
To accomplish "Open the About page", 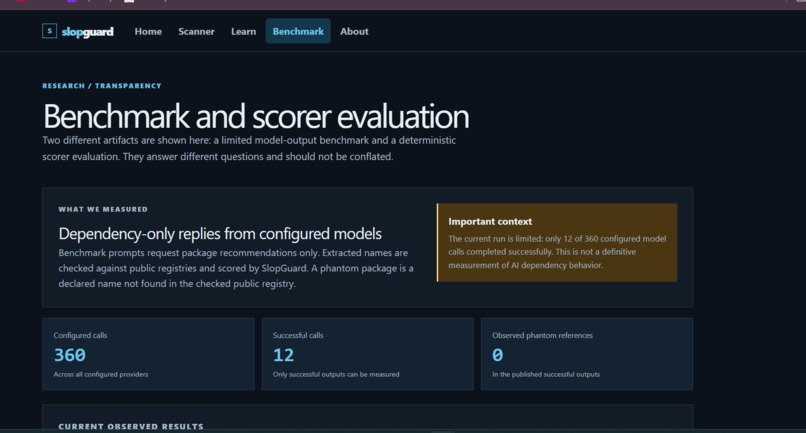I will pos(354,31).
